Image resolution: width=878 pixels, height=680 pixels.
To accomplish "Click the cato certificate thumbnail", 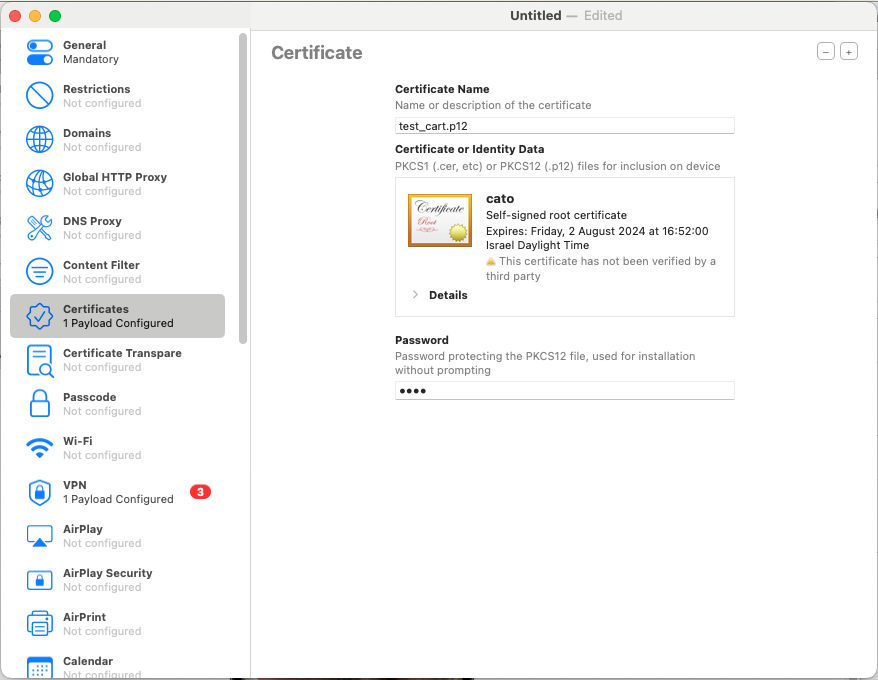I will pyautogui.click(x=439, y=220).
